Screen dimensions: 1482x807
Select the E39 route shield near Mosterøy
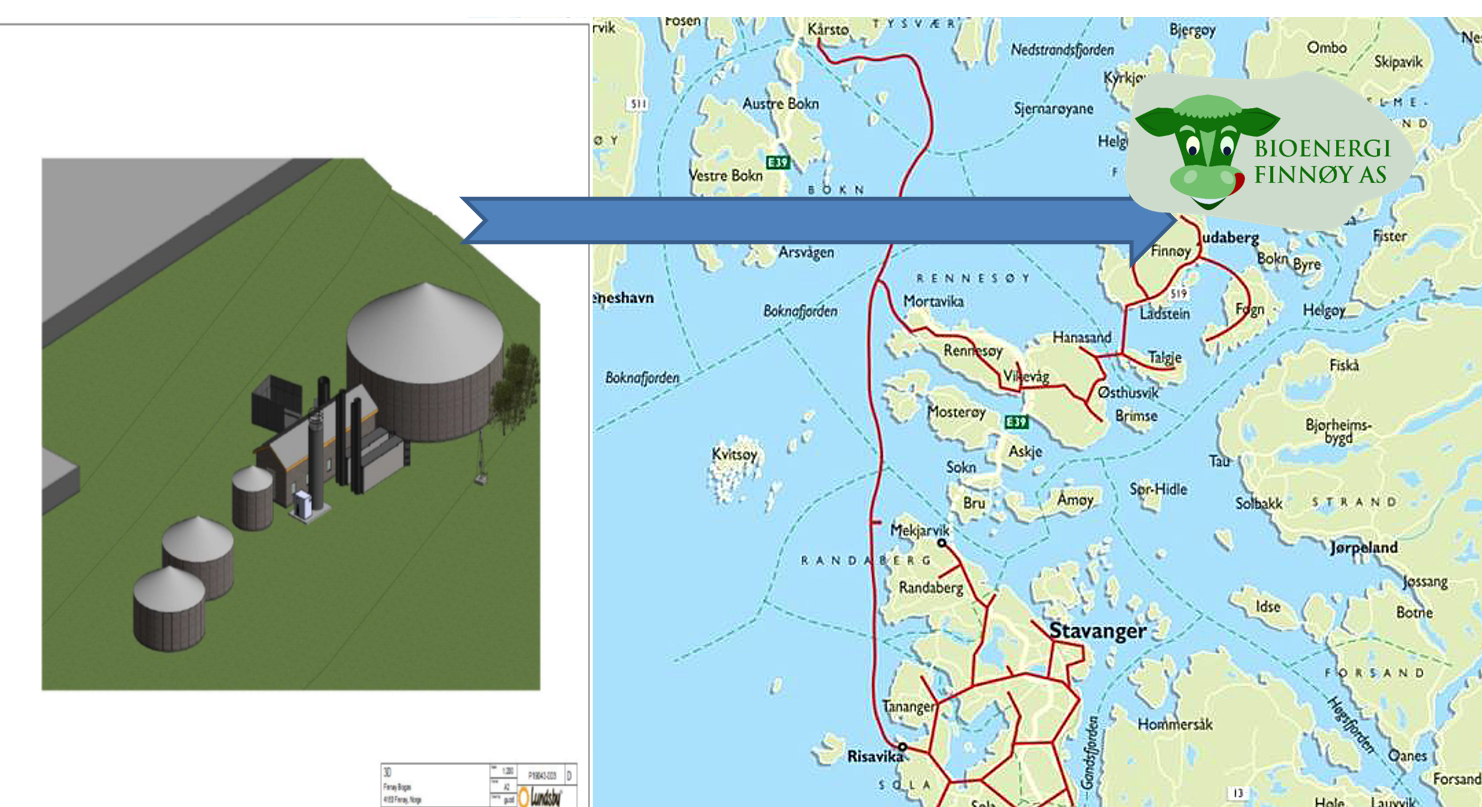[1014, 422]
